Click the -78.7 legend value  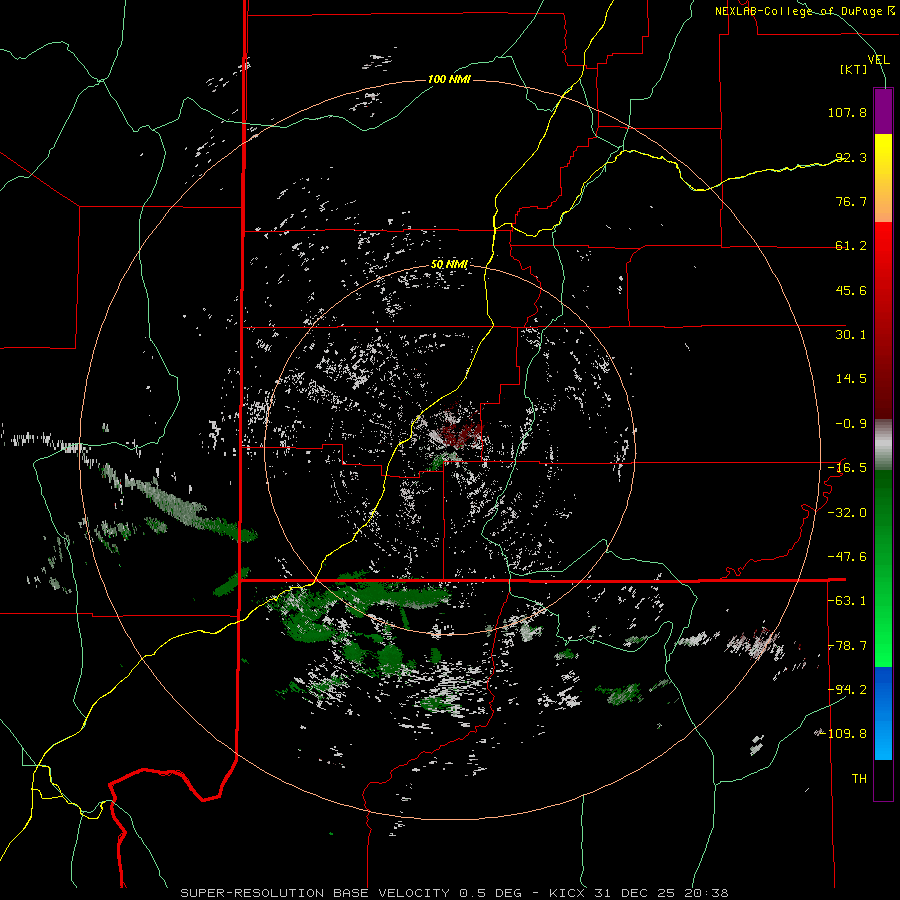pyautogui.click(x=847, y=646)
